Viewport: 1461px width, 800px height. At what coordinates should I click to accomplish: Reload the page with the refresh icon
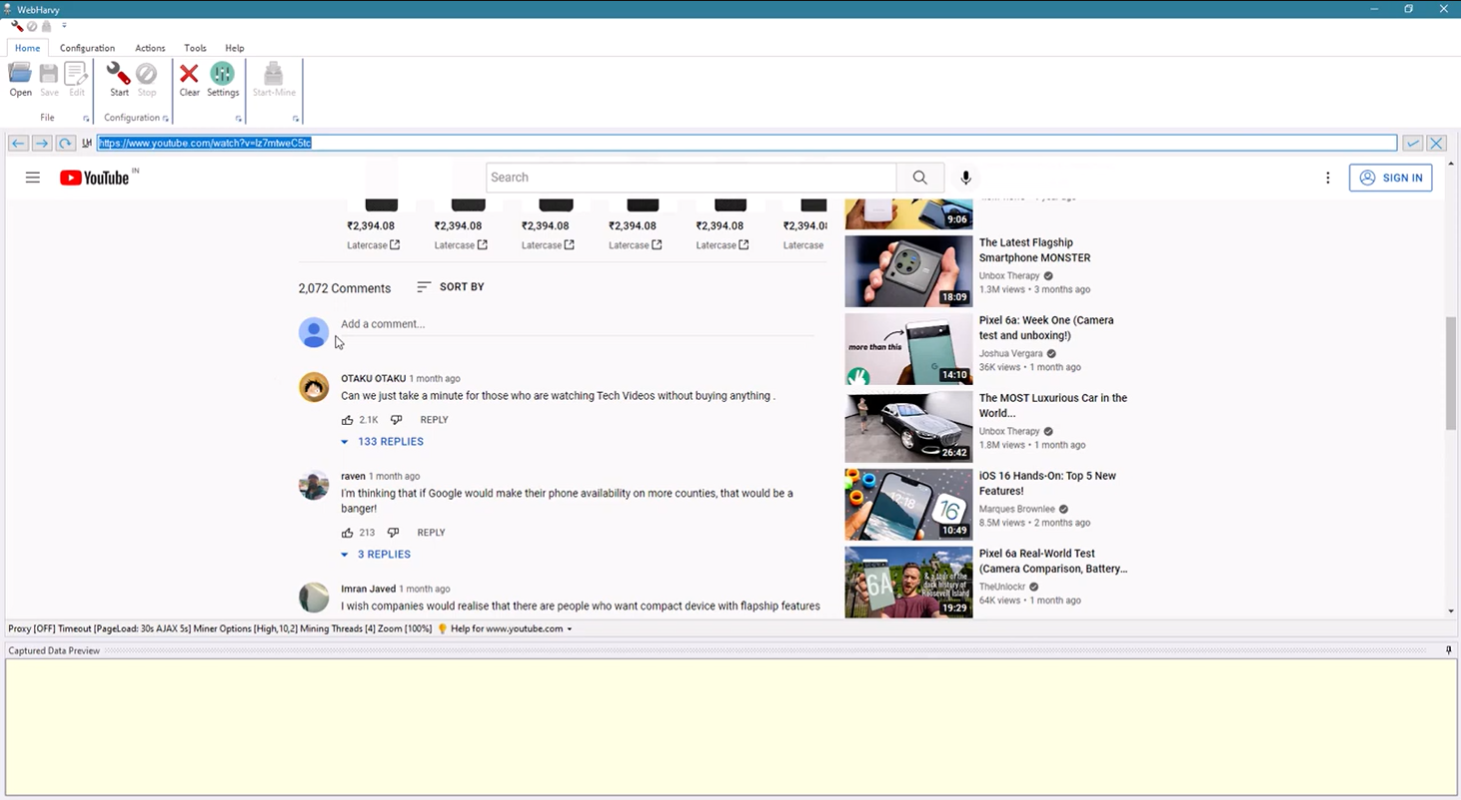click(65, 143)
